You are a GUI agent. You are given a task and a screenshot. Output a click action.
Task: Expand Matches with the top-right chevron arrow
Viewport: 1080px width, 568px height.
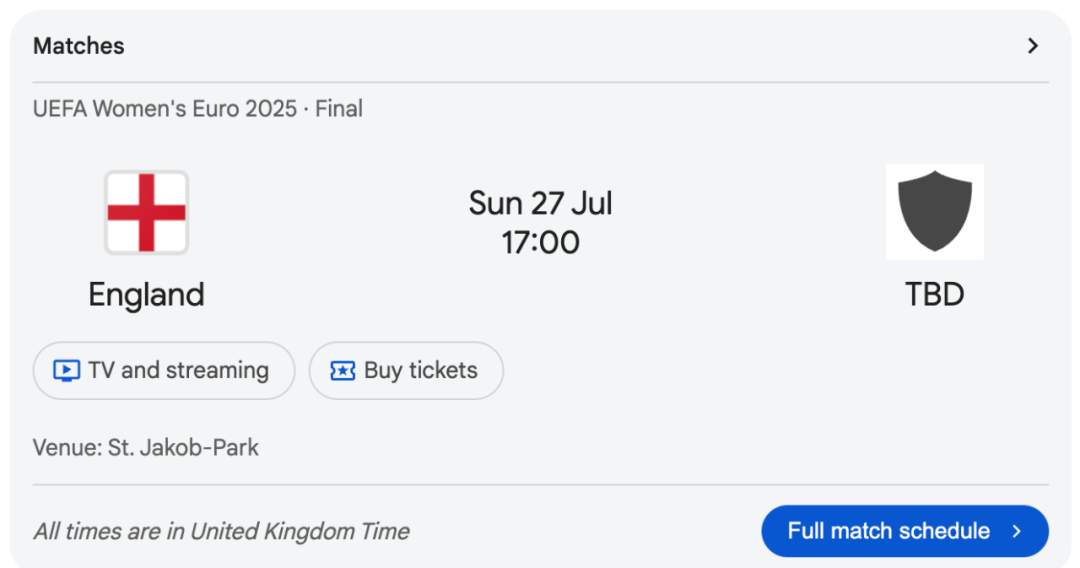(x=1032, y=46)
